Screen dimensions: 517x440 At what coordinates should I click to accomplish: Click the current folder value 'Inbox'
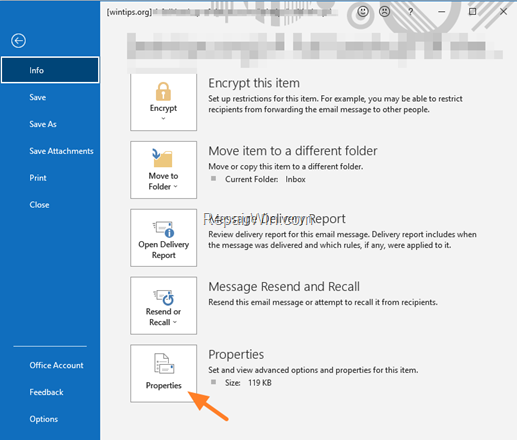(x=295, y=179)
